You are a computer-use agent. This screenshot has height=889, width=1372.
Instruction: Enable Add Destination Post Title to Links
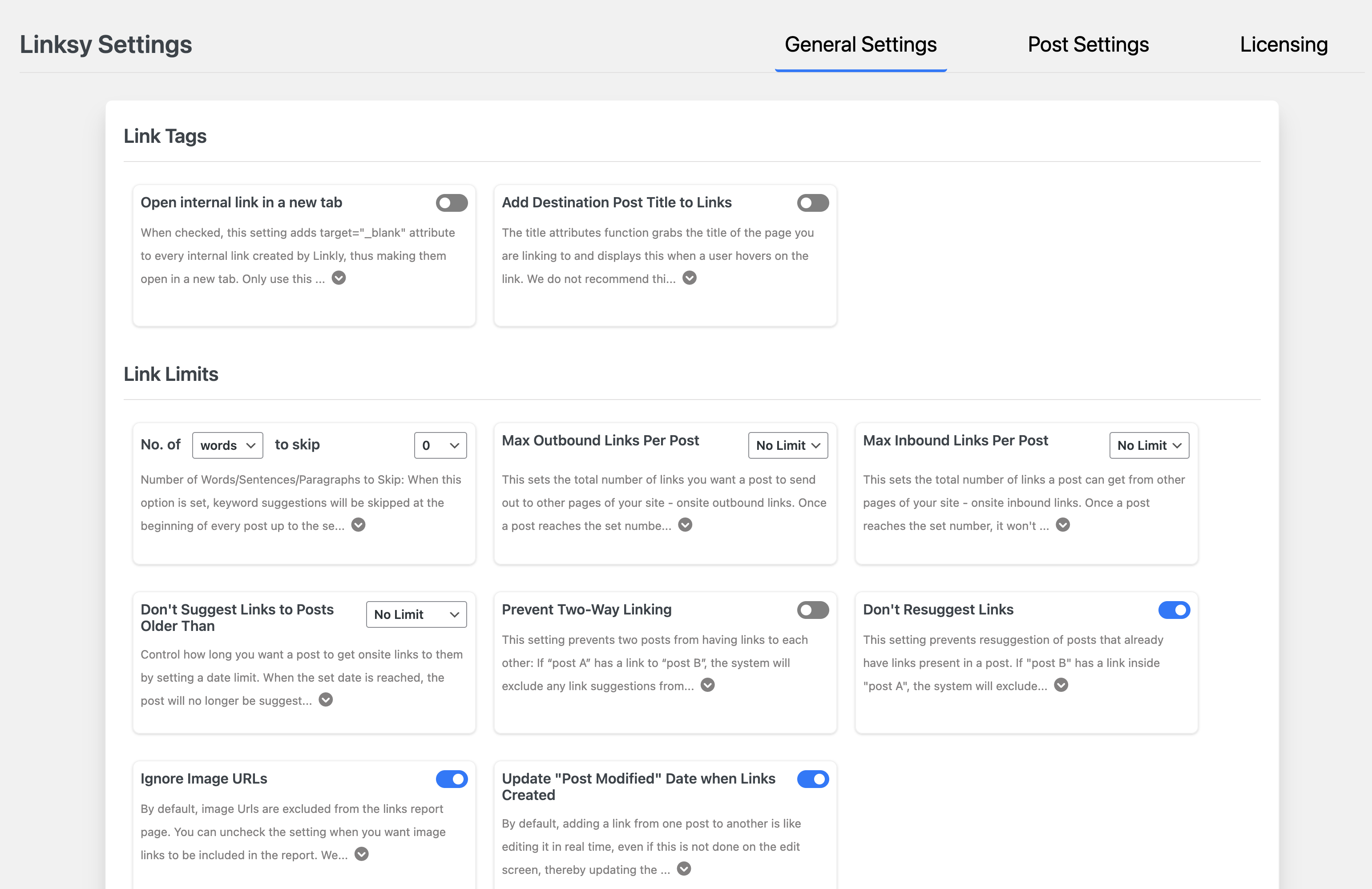[x=813, y=203]
